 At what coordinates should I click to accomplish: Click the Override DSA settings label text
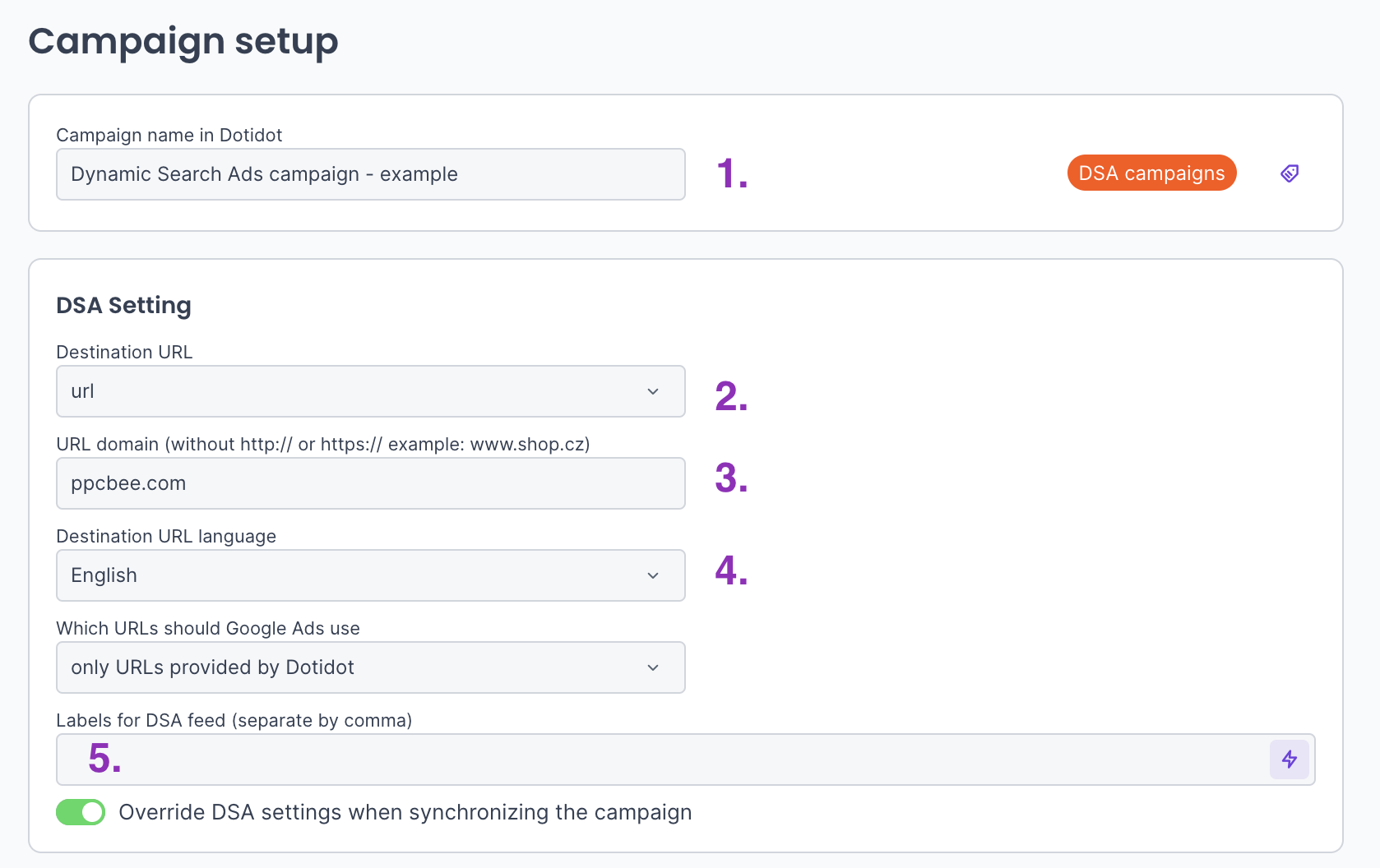click(405, 812)
